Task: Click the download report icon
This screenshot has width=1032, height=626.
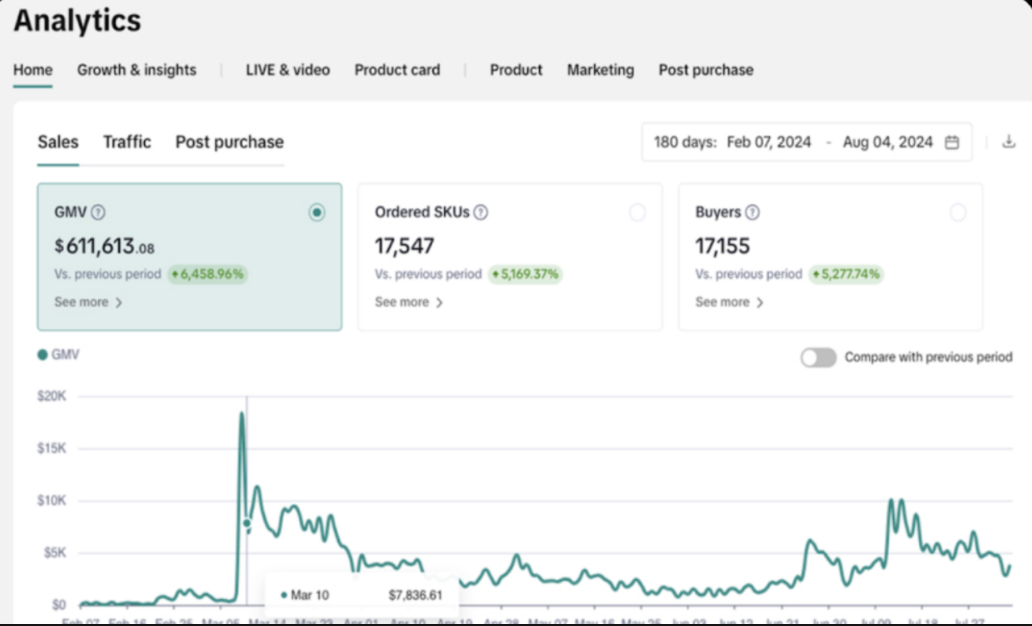Action: pos(1008,142)
